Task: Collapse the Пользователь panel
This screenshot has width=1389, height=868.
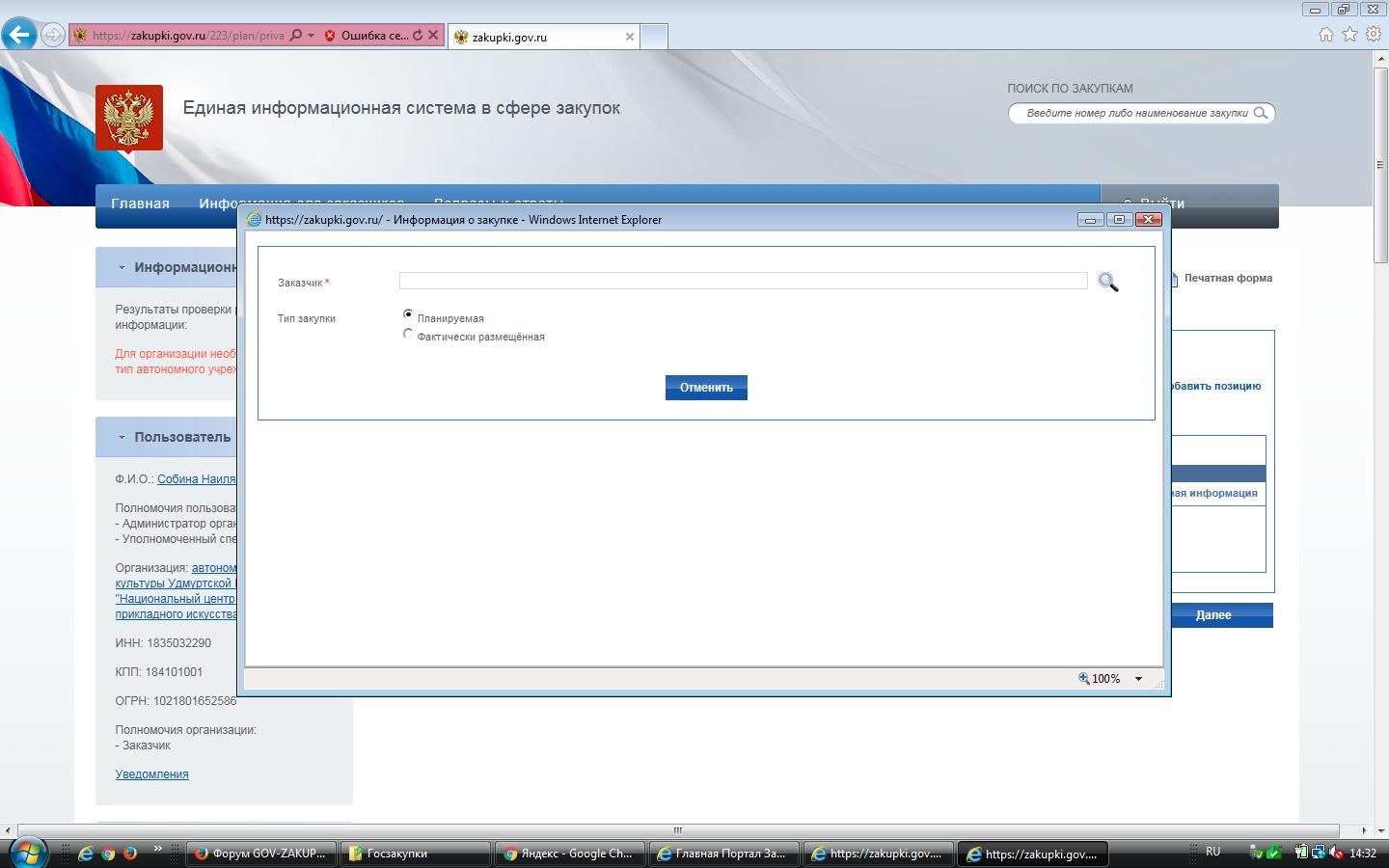Action: [x=122, y=437]
